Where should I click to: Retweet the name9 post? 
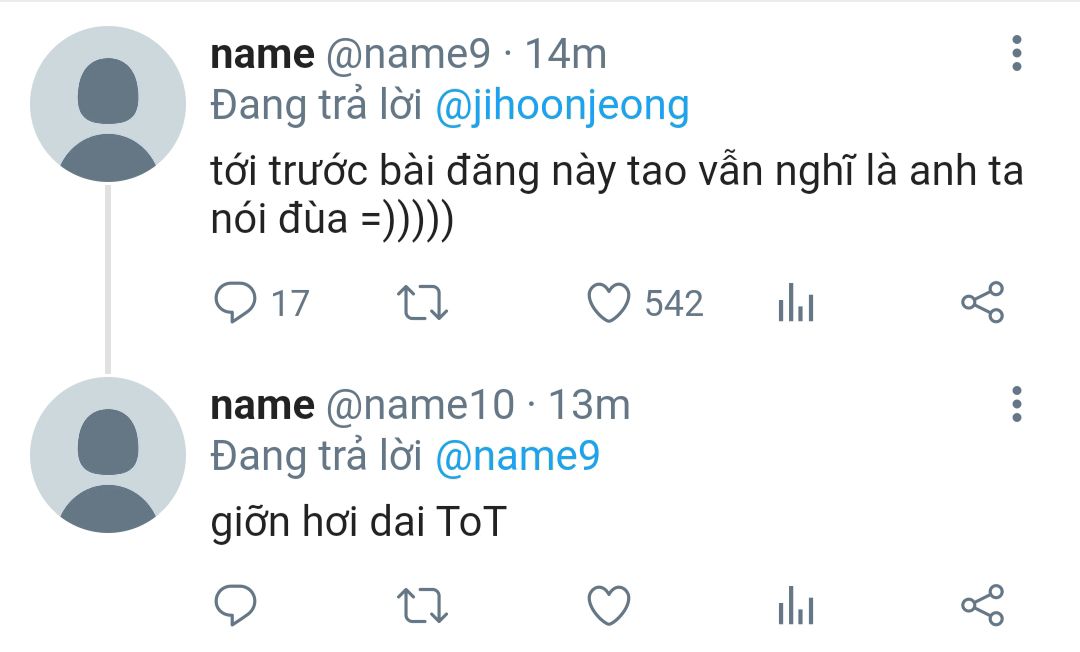point(422,303)
